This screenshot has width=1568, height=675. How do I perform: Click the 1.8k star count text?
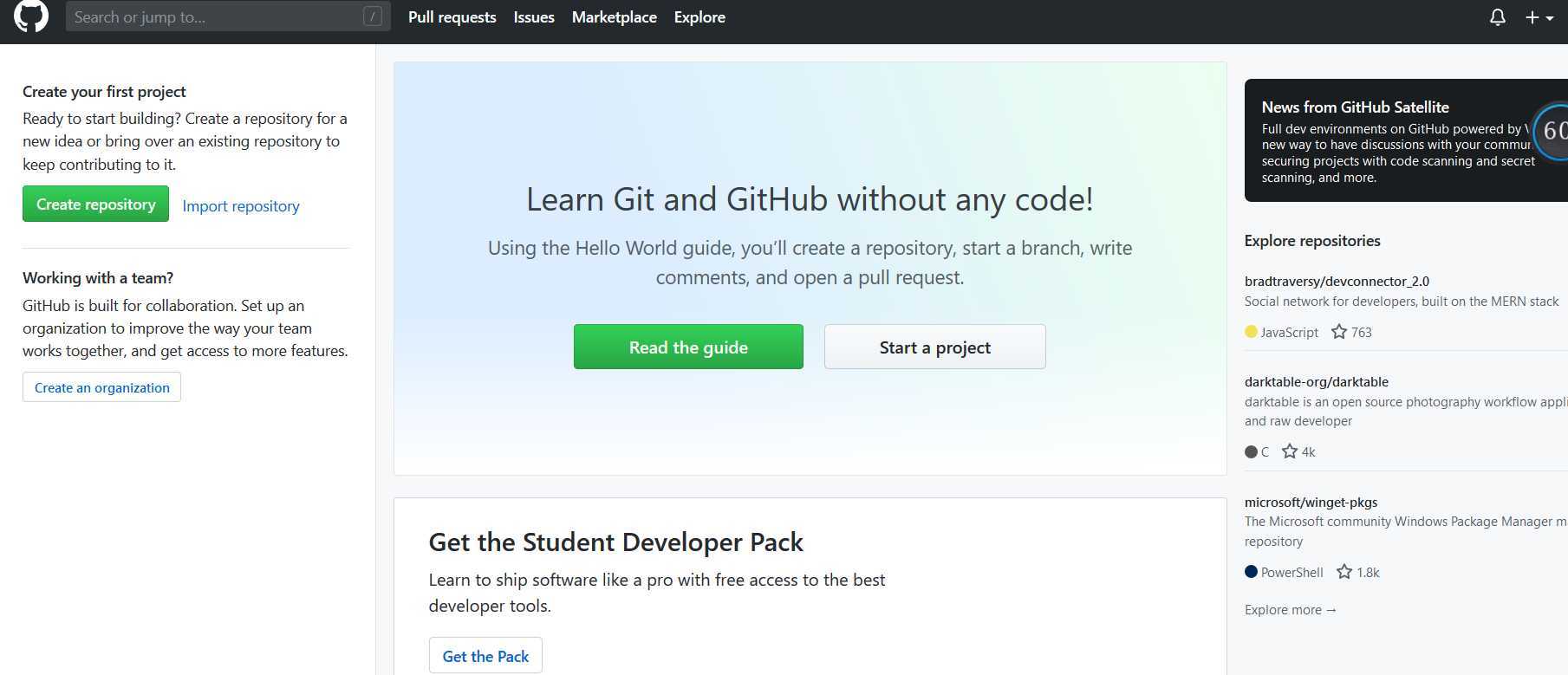coord(1368,572)
